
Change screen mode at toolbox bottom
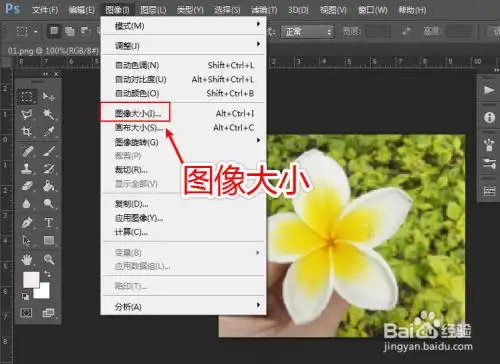point(48,313)
